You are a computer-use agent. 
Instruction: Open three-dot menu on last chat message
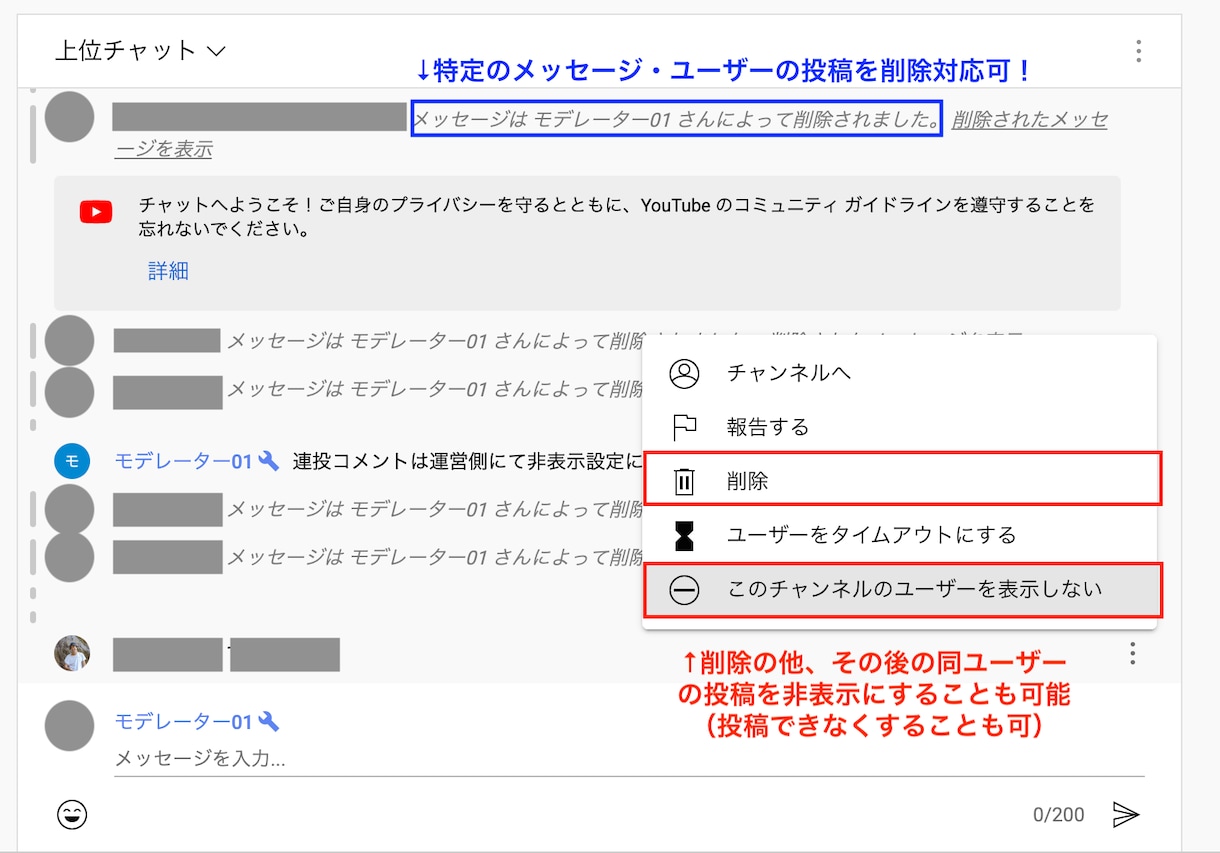1132,654
